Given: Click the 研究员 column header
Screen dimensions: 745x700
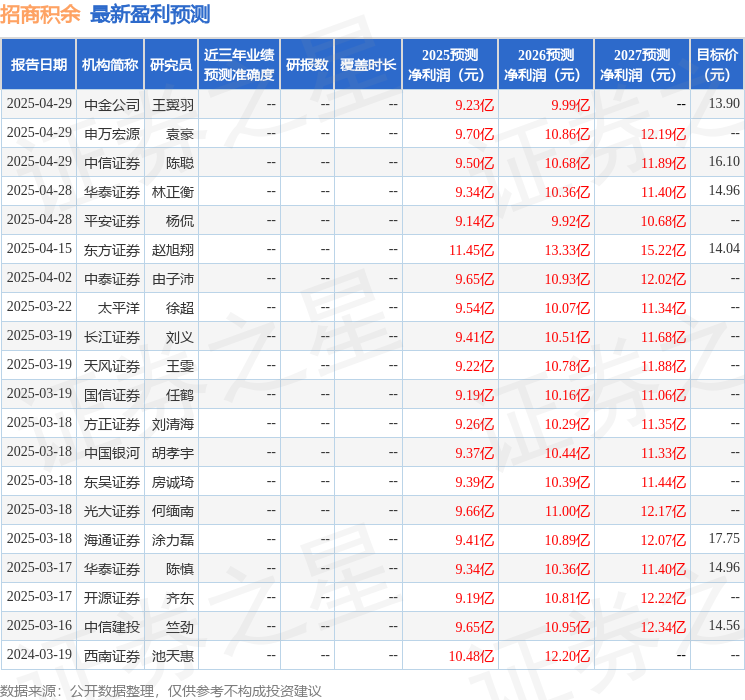Looking at the screenshot, I should point(171,65).
